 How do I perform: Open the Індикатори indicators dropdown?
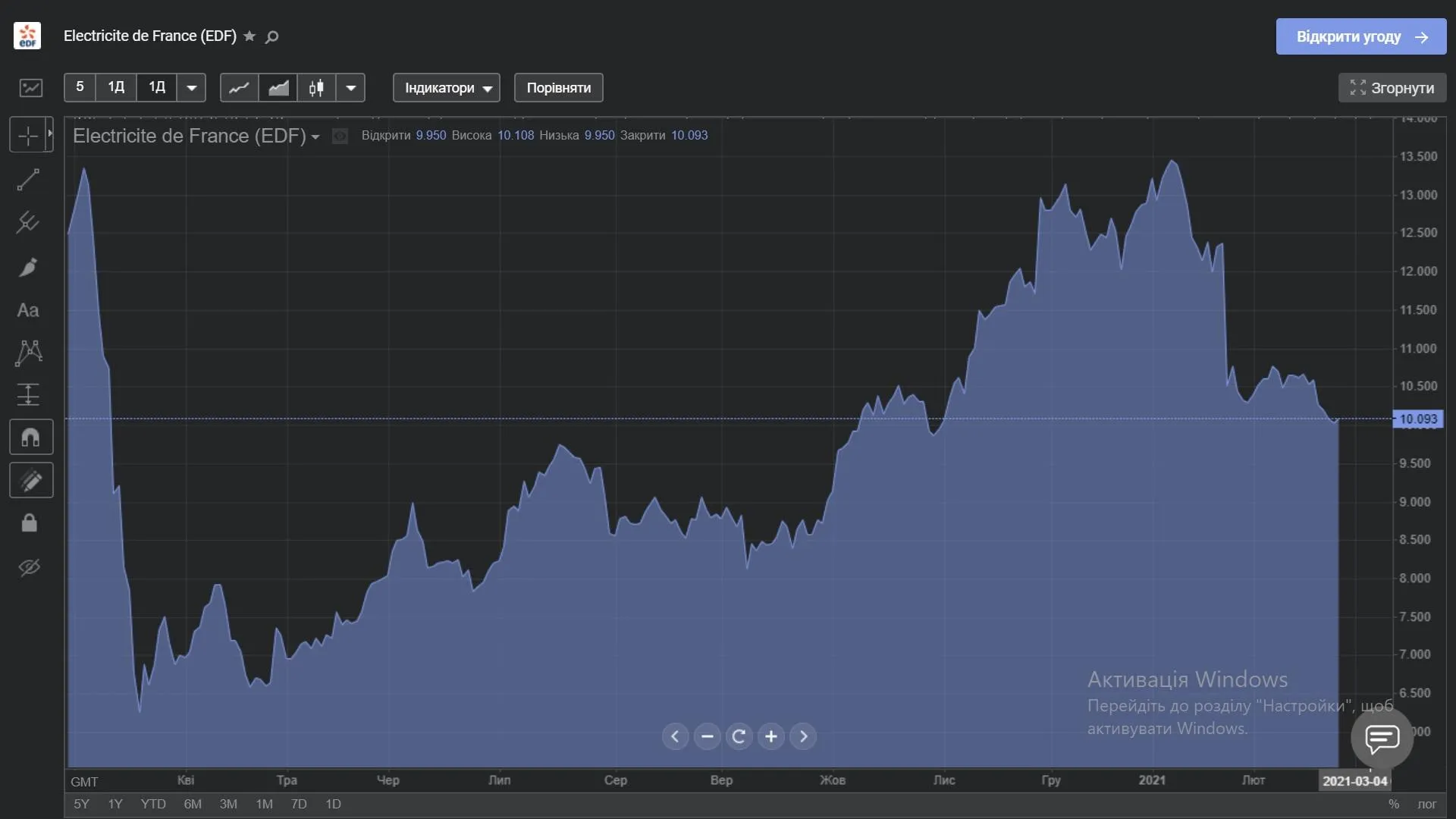click(x=447, y=88)
